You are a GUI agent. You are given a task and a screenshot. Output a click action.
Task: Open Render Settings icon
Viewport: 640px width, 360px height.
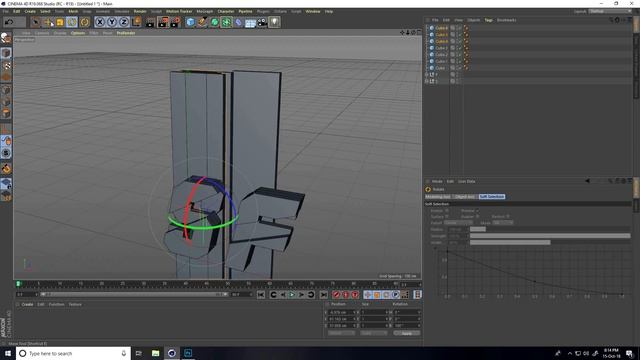tap(176, 22)
